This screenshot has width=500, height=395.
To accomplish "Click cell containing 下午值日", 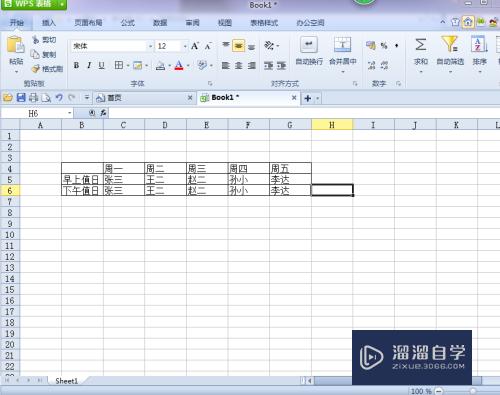I will click(x=82, y=191).
